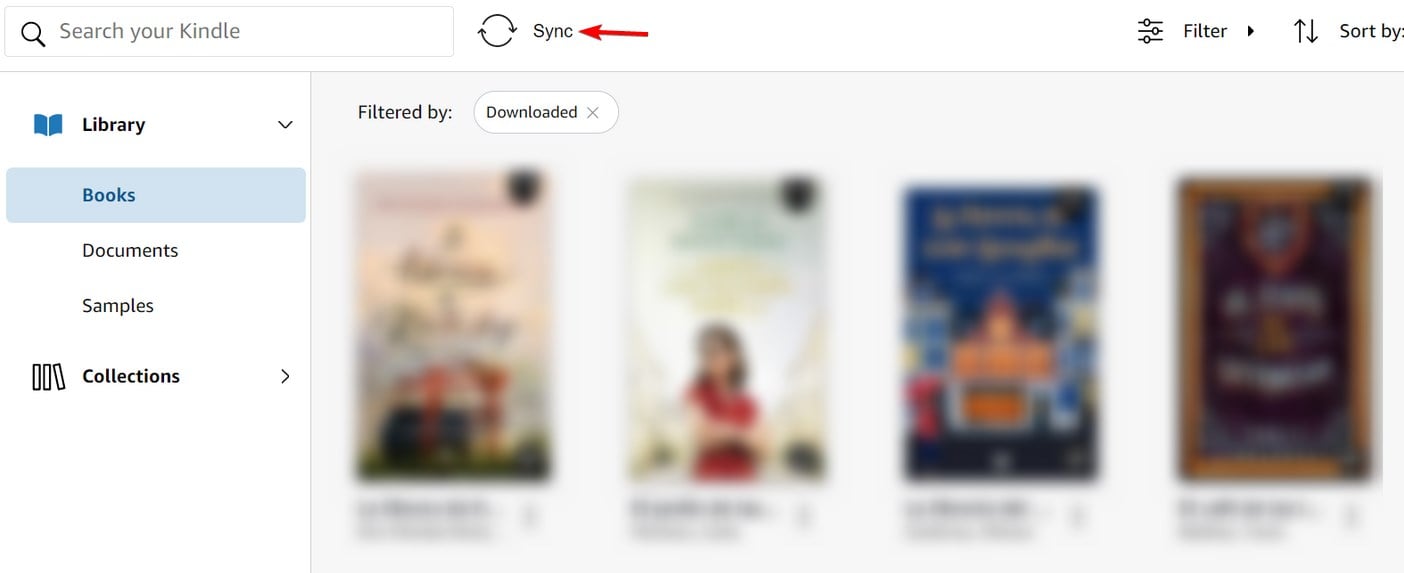
Task: Open Documents in the sidebar
Action: pos(130,250)
